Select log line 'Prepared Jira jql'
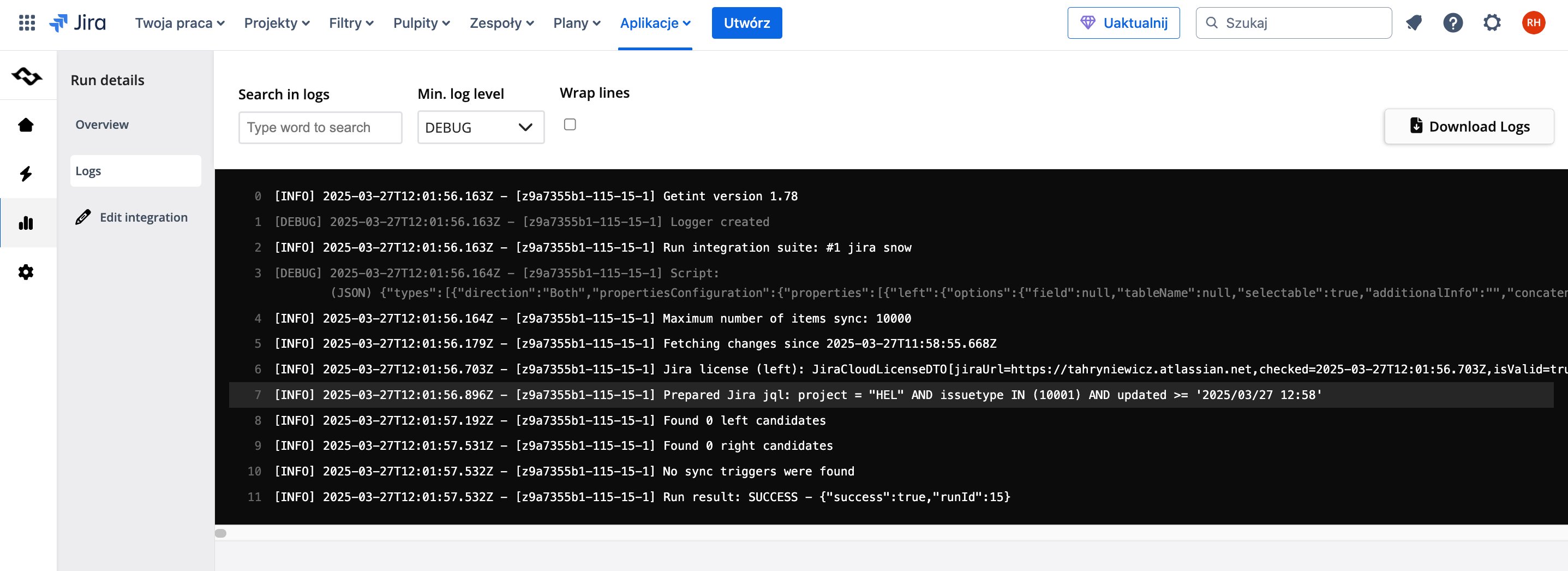 [891, 395]
